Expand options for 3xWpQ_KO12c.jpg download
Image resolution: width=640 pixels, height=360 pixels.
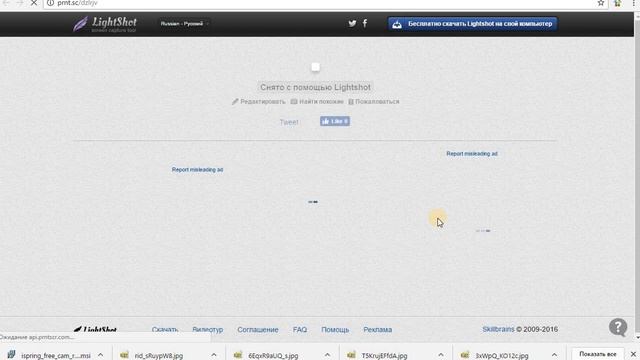554,355
